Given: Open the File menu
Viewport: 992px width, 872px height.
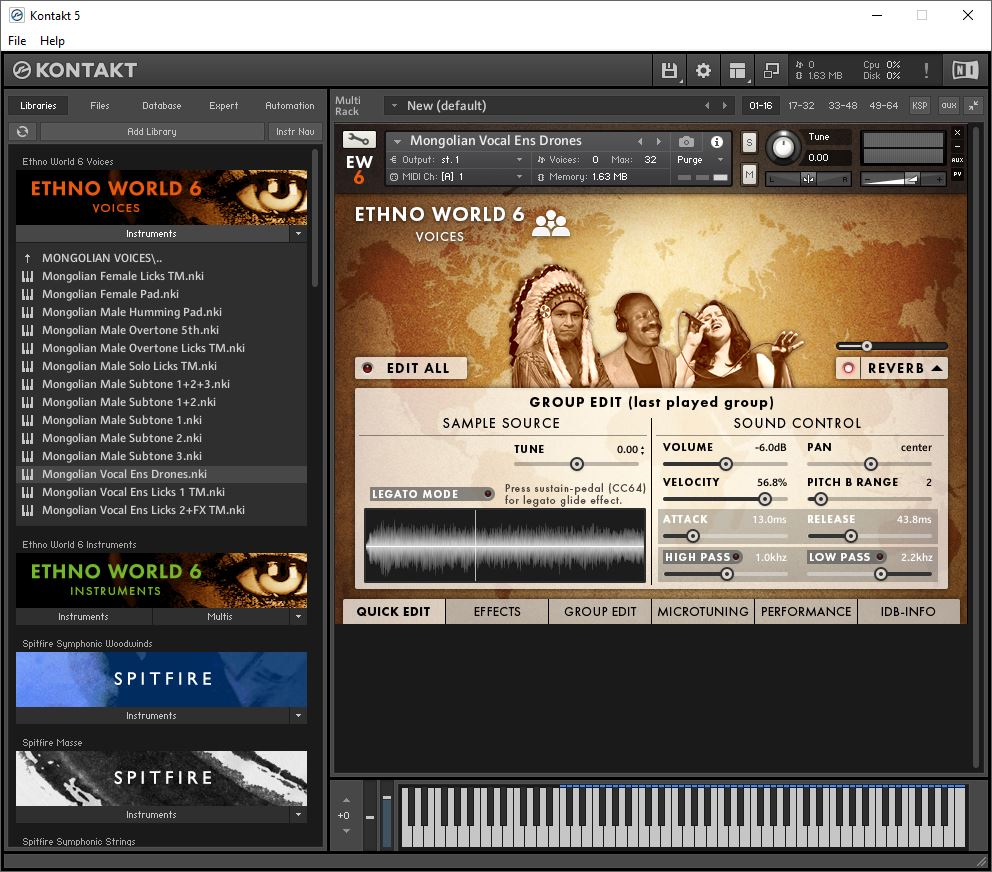Looking at the screenshot, I should point(17,40).
